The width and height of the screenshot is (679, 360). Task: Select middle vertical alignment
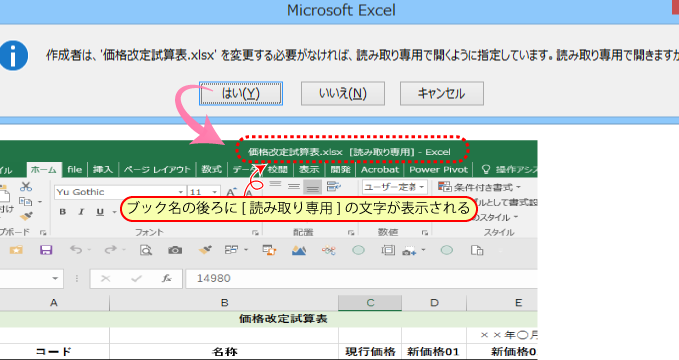[x=294, y=186]
